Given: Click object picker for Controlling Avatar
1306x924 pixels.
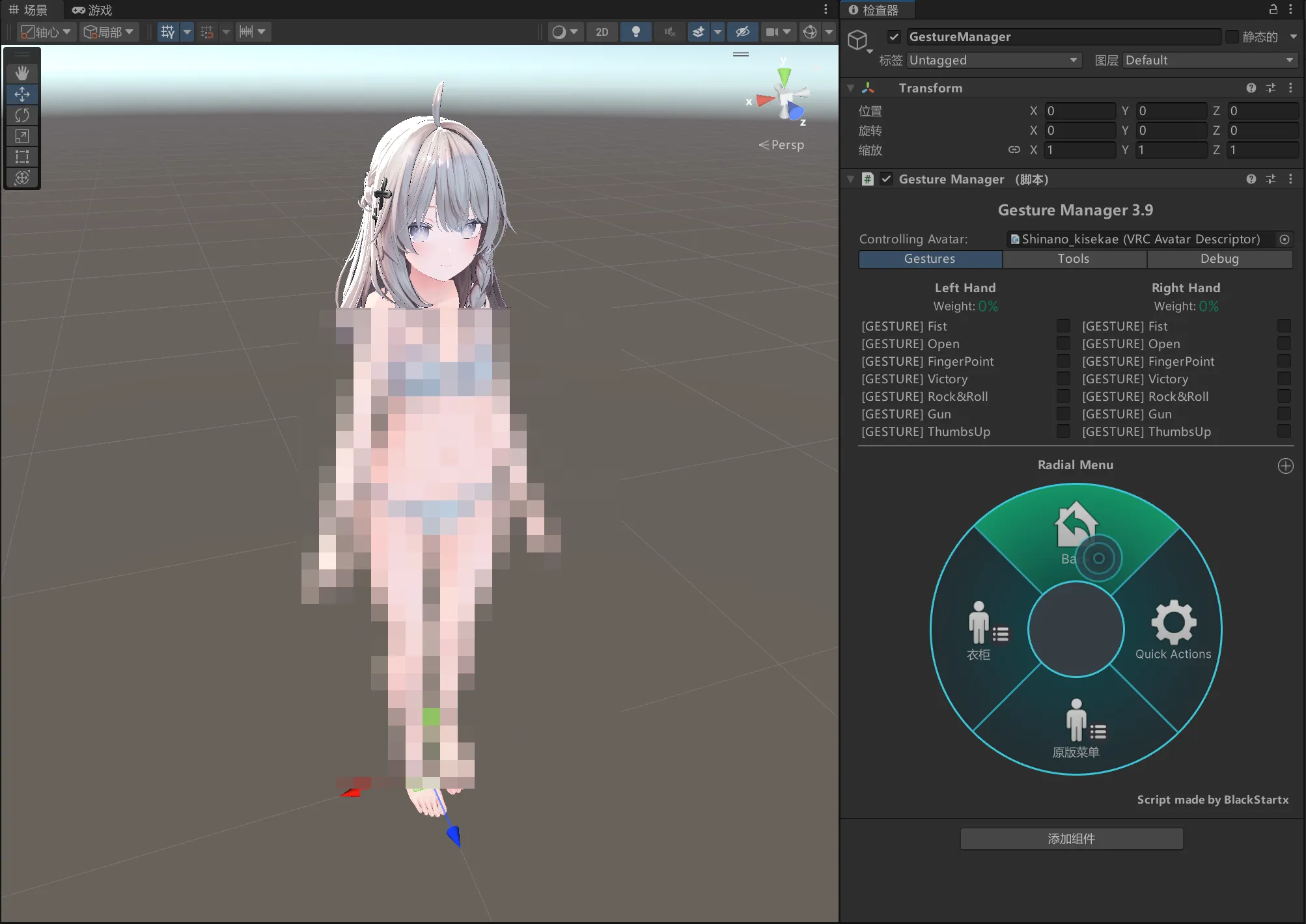Looking at the screenshot, I should click(x=1285, y=239).
